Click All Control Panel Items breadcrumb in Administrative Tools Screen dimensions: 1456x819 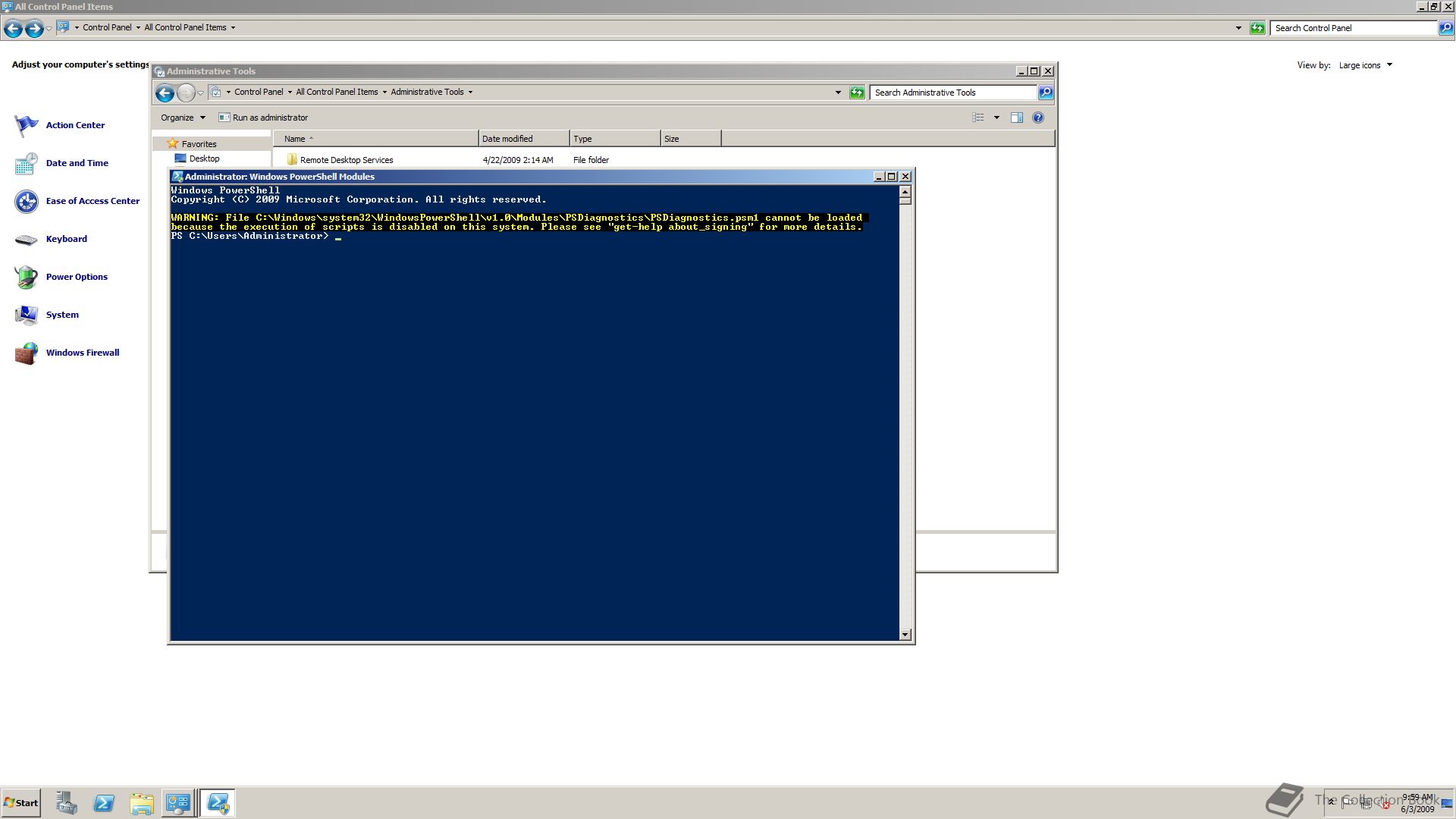click(x=337, y=92)
